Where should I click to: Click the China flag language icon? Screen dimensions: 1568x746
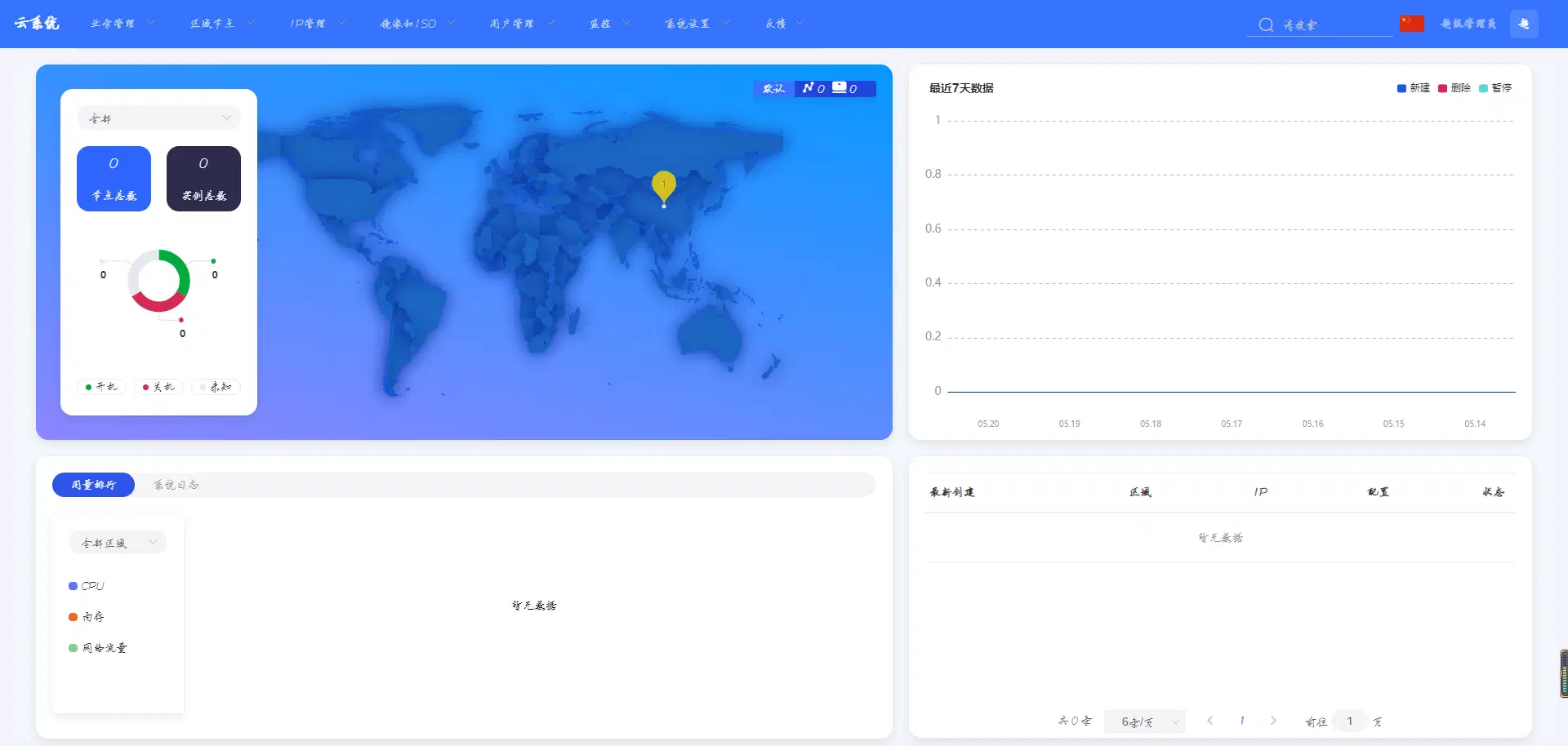point(1411,24)
